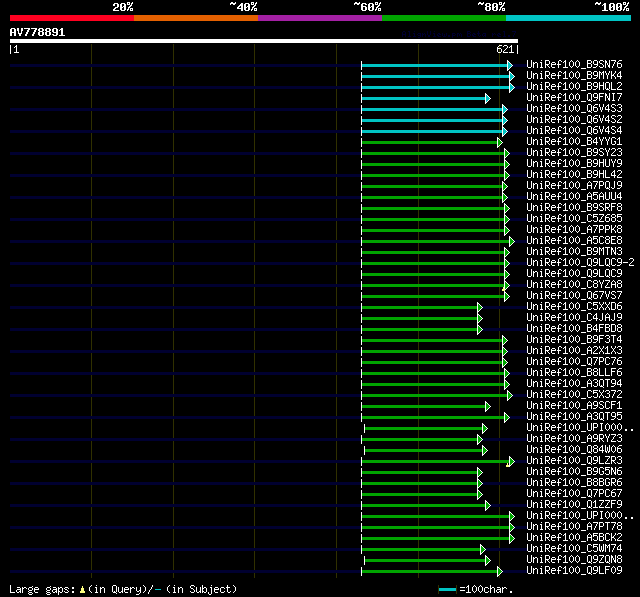The image size is (640, 597).
Task: Select the UniRef100_Q6V4S2 label
Action: coord(574,120)
